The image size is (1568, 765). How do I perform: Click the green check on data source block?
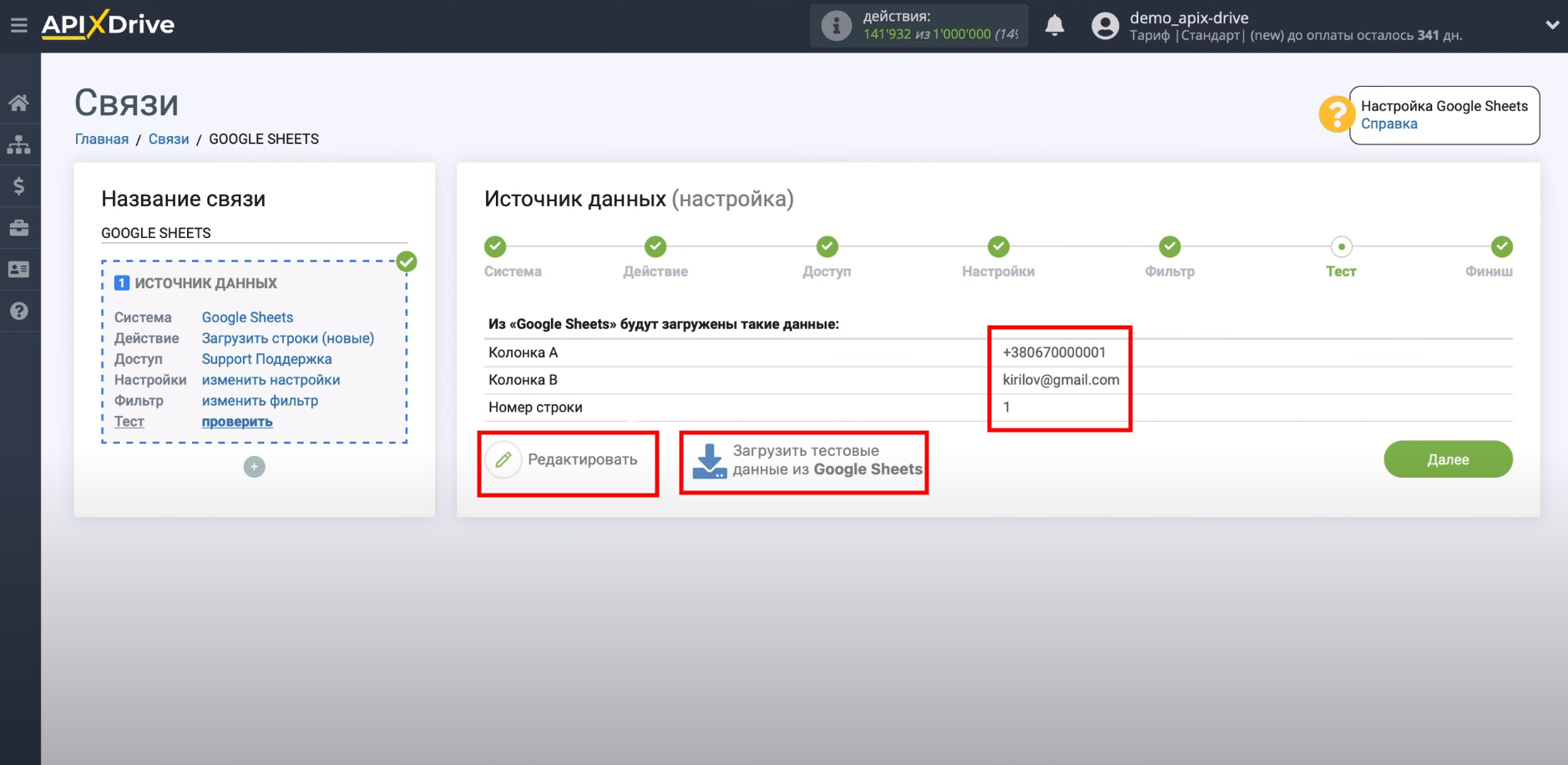(407, 261)
